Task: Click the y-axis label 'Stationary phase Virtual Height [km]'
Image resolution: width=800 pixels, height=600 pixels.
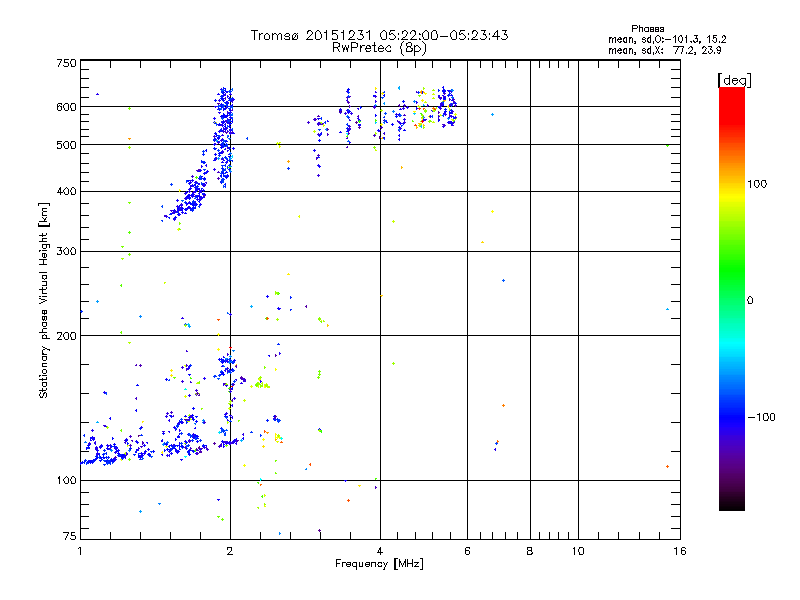Action: click(x=43, y=300)
